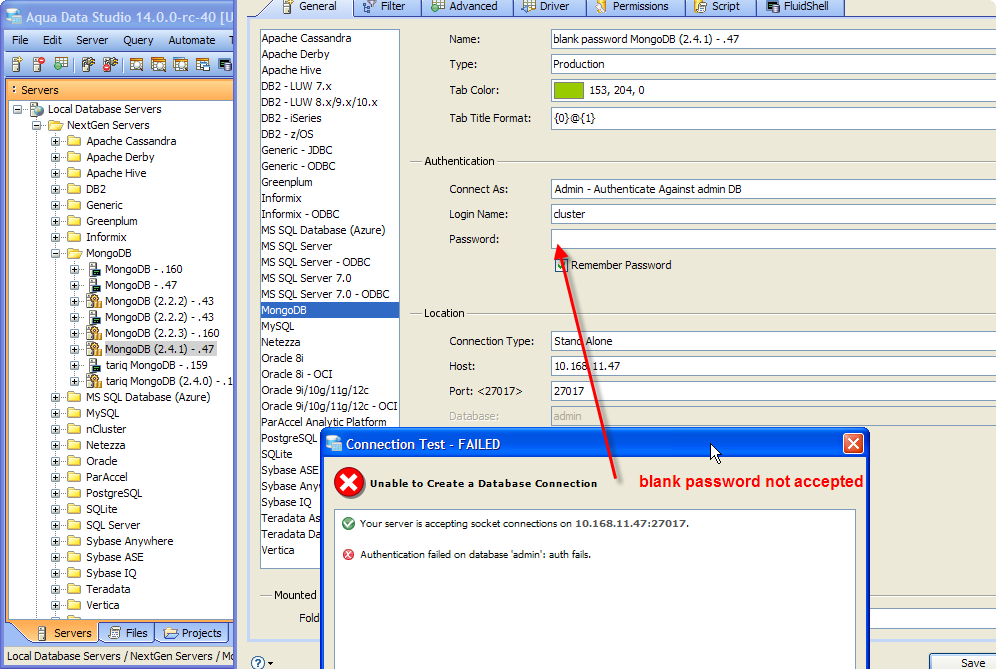The height and width of the screenshot is (669, 996).
Task: Collapse the MongoDB folder in tree
Action: tap(56, 253)
